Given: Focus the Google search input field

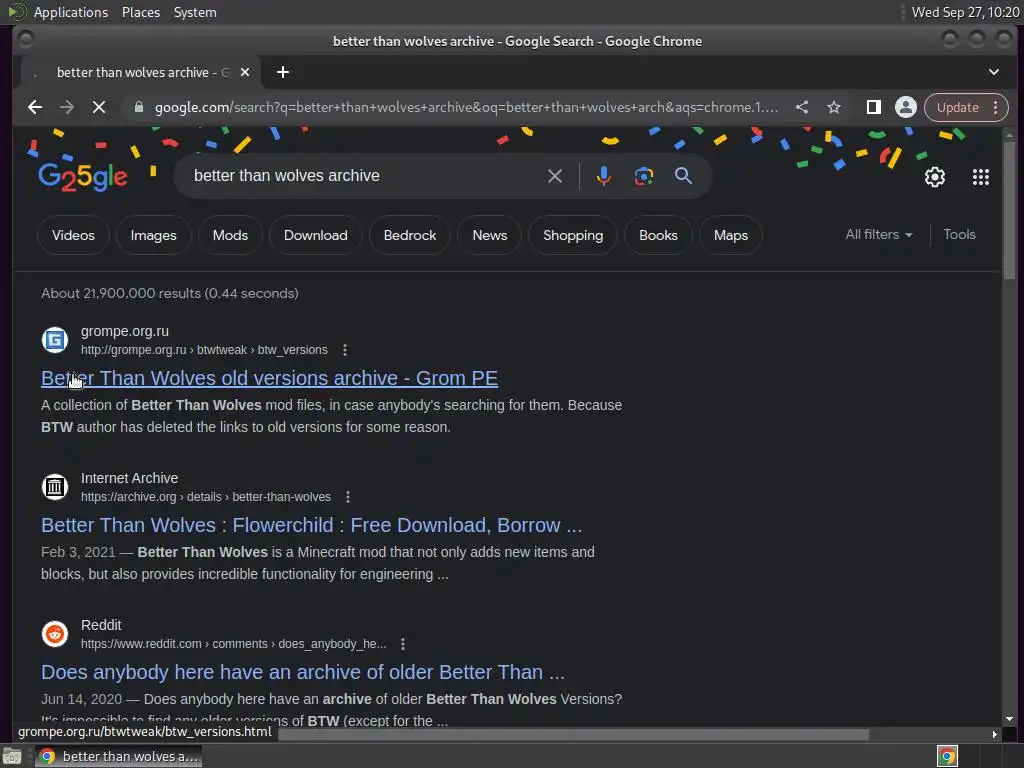Looking at the screenshot, I should [x=366, y=176].
